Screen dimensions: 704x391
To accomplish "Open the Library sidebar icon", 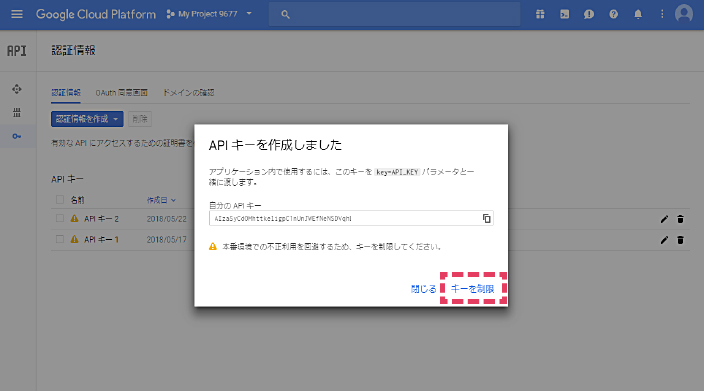I will click(17, 113).
